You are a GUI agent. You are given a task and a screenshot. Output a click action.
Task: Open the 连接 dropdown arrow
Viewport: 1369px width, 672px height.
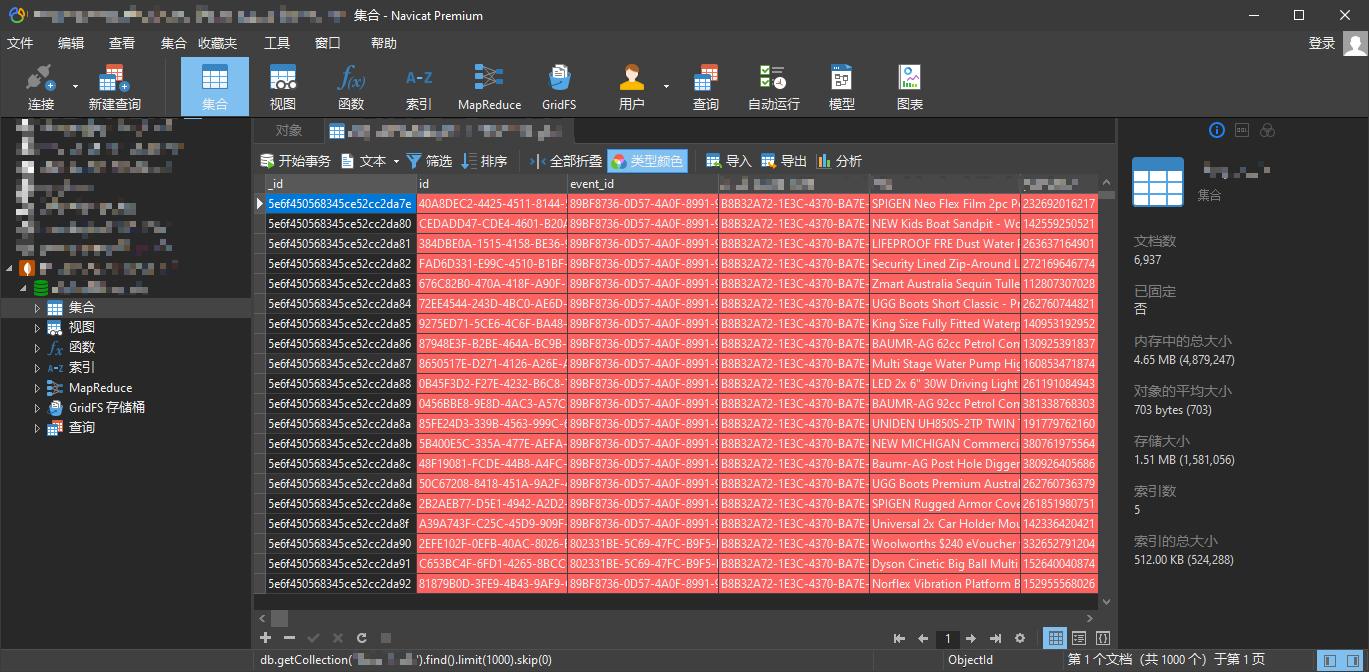[75, 87]
